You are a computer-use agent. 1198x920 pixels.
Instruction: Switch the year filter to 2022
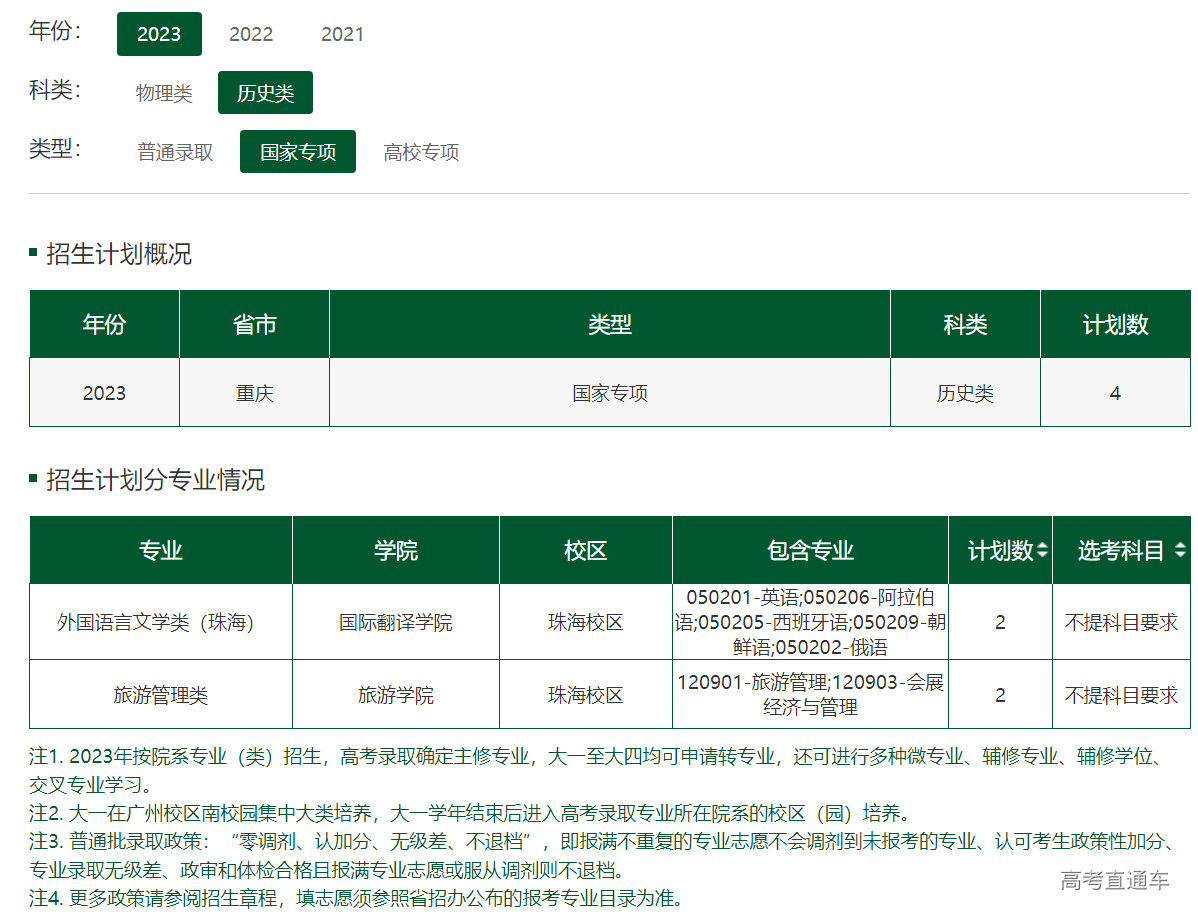(x=251, y=34)
